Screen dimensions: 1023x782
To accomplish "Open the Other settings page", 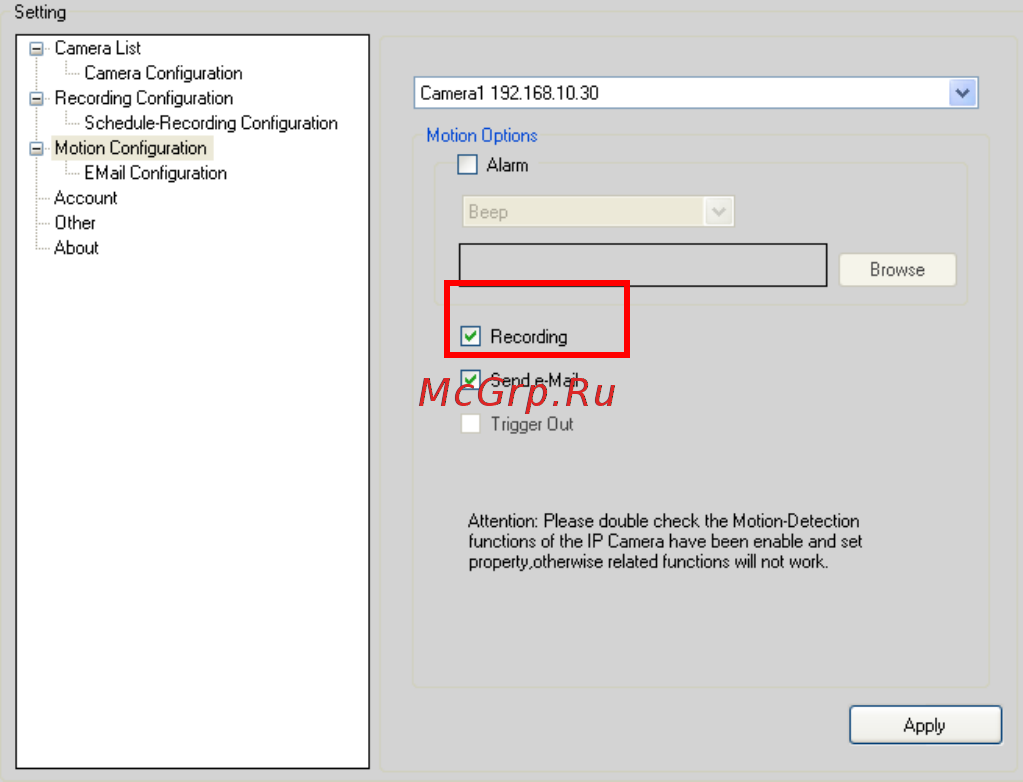I will pos(75,223).
